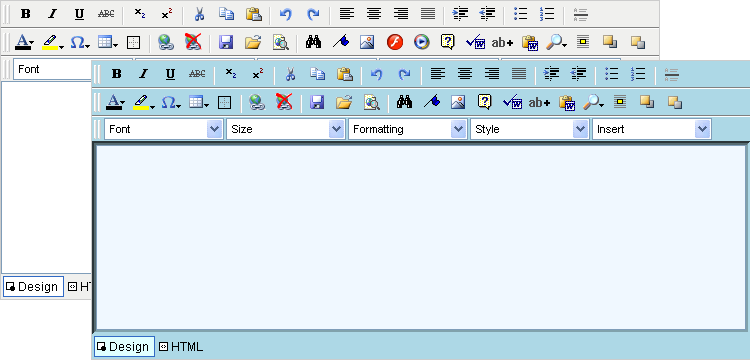Viewport: 750px width, 360px height.
Task: Click Paste from Word in blue front editor
Action: 567,102
